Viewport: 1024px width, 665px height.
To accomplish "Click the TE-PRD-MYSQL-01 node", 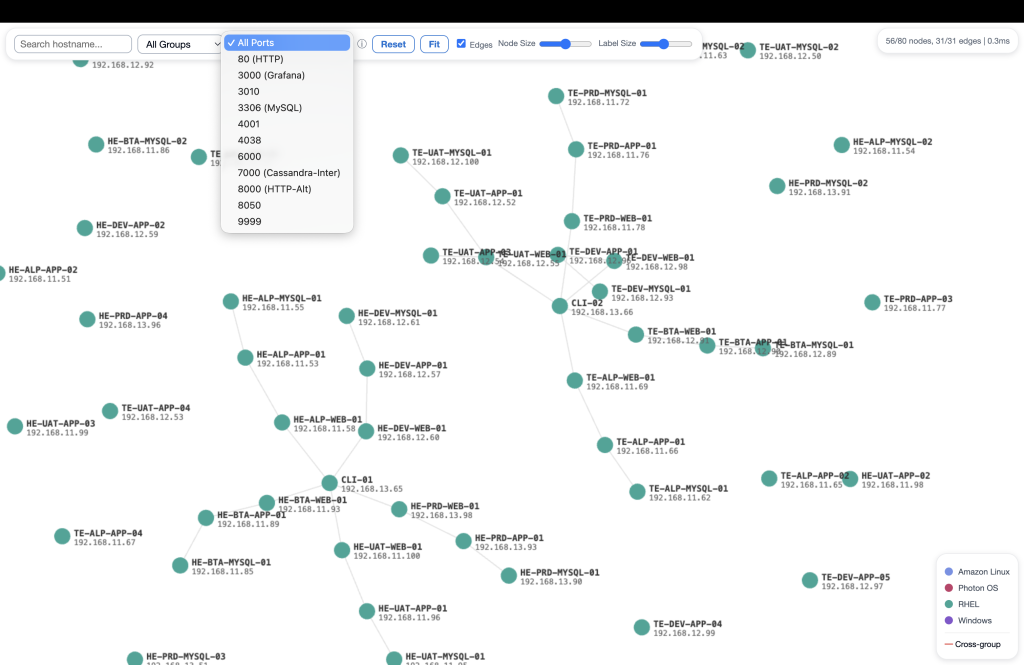I will (x=556, y=96).
